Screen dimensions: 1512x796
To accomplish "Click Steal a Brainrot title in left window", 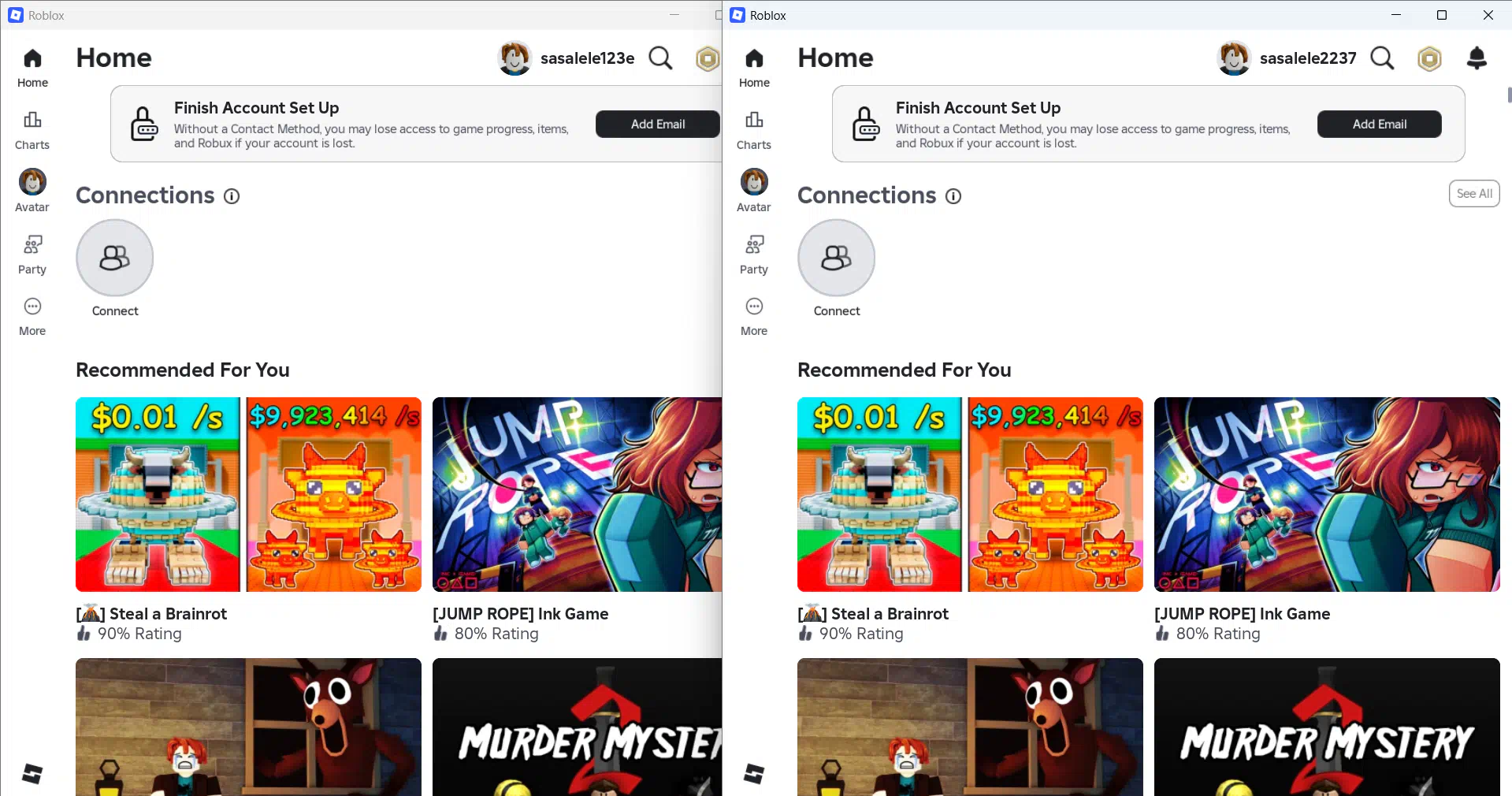I will 151,614.
